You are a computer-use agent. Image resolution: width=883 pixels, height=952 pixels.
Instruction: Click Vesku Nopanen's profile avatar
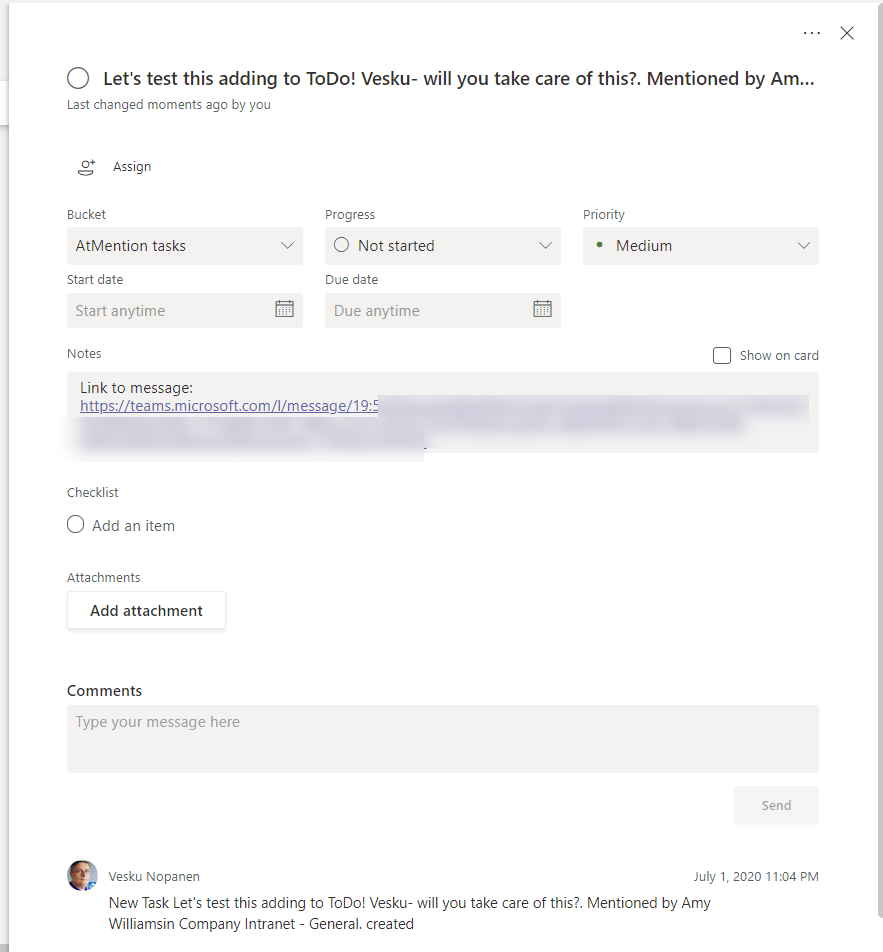pos(82,876)
